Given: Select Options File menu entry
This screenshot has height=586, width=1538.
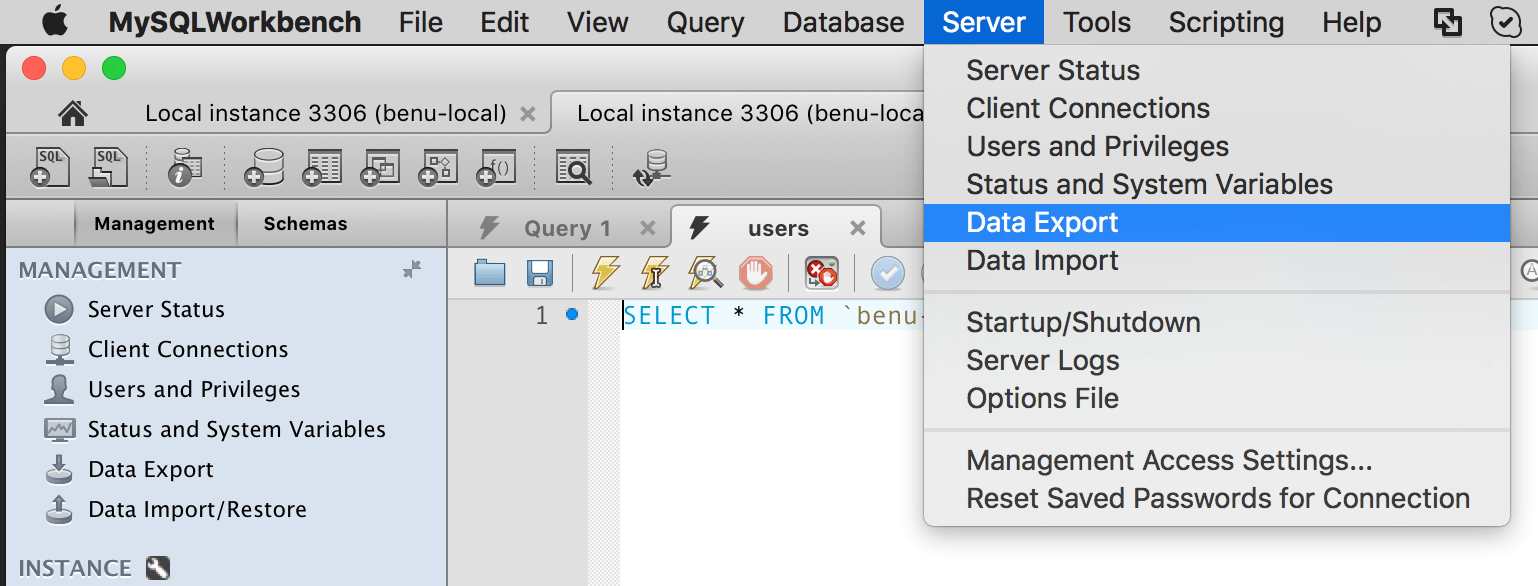Looking at the screenshot, I should pyautogui.click(x=1216, y=398).
